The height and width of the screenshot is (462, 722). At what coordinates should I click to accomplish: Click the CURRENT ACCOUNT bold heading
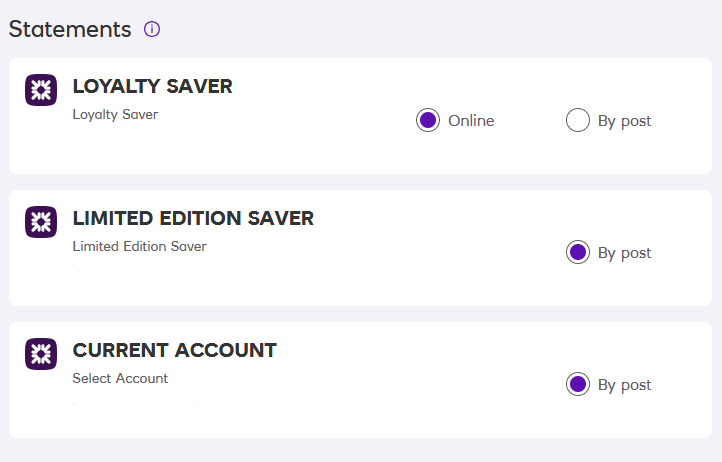[x=174, y=351]
